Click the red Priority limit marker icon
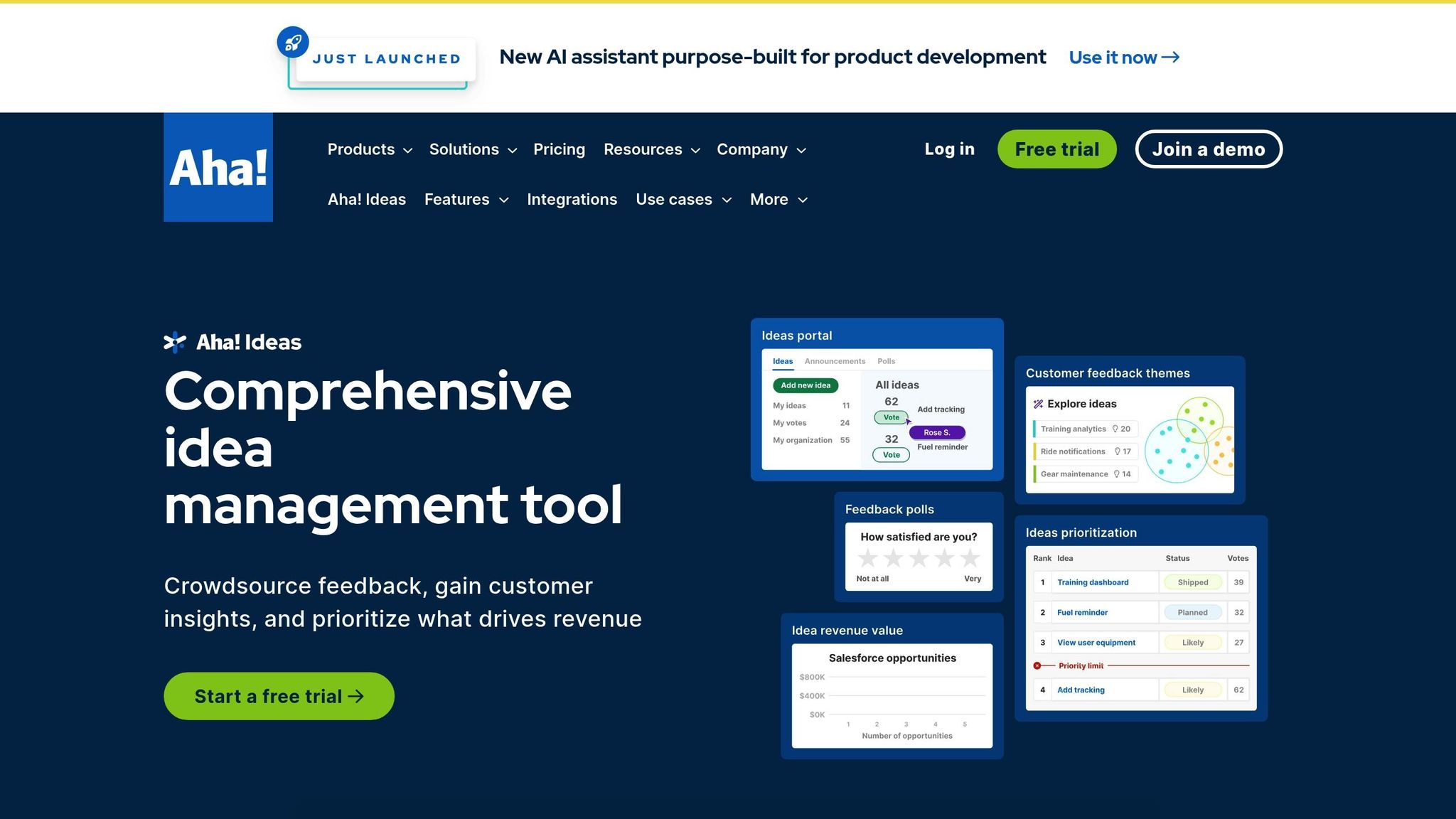This screenshot has height=819, width=1456. 1037,666
